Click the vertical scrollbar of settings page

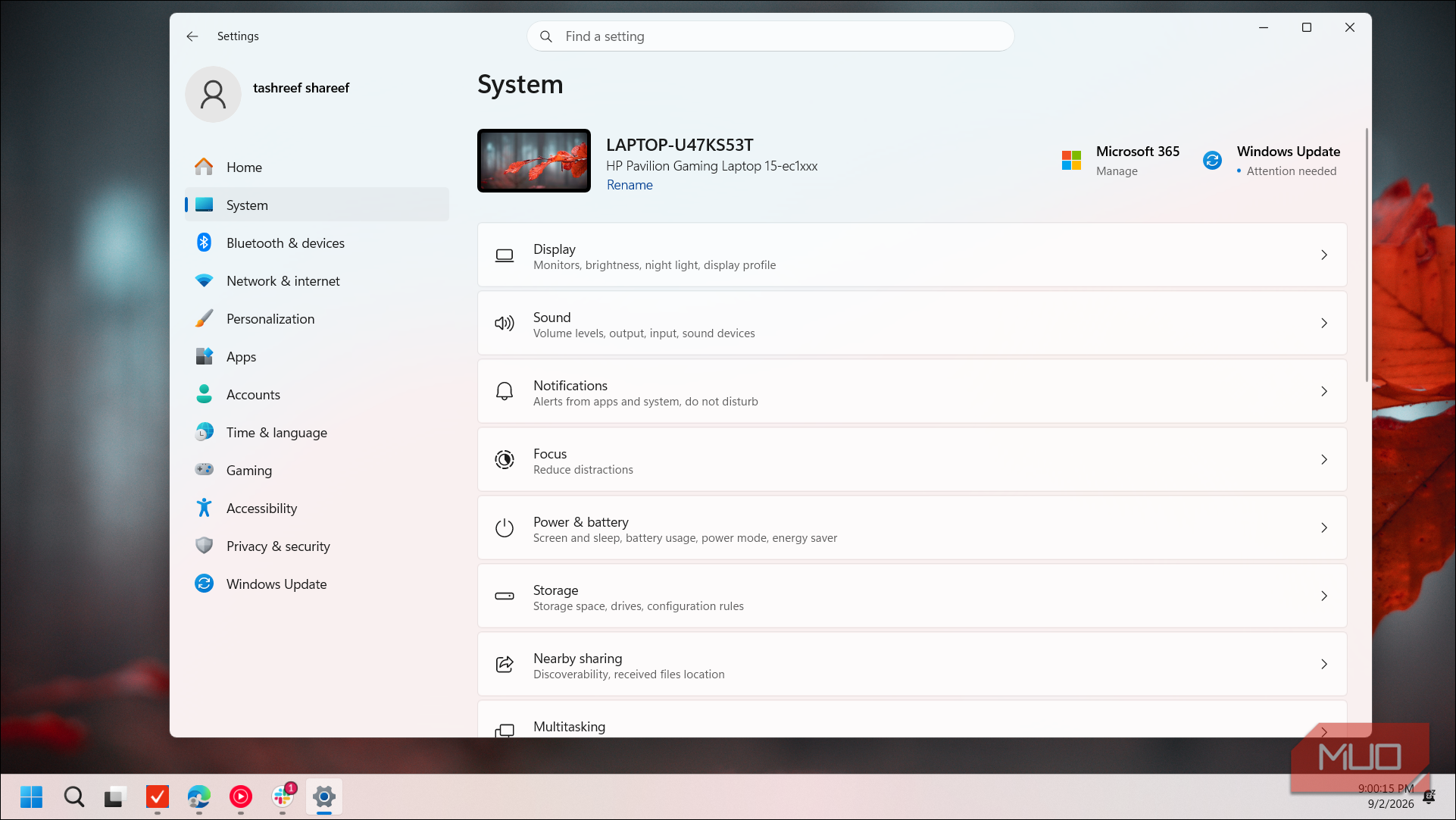[x=1367, y=255]
